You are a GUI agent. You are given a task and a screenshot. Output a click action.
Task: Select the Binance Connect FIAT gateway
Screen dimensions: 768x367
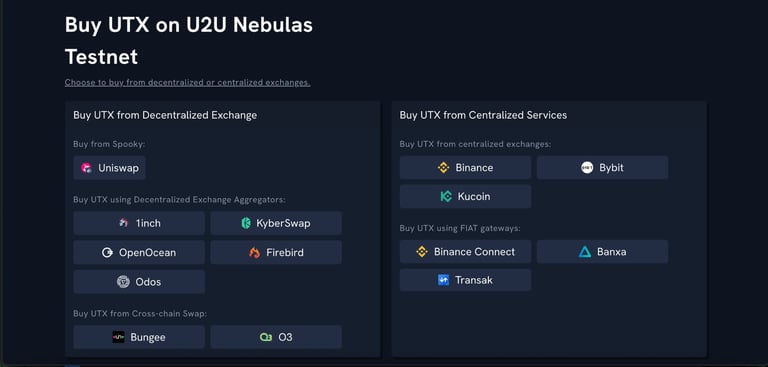click(x=465, y=252)
